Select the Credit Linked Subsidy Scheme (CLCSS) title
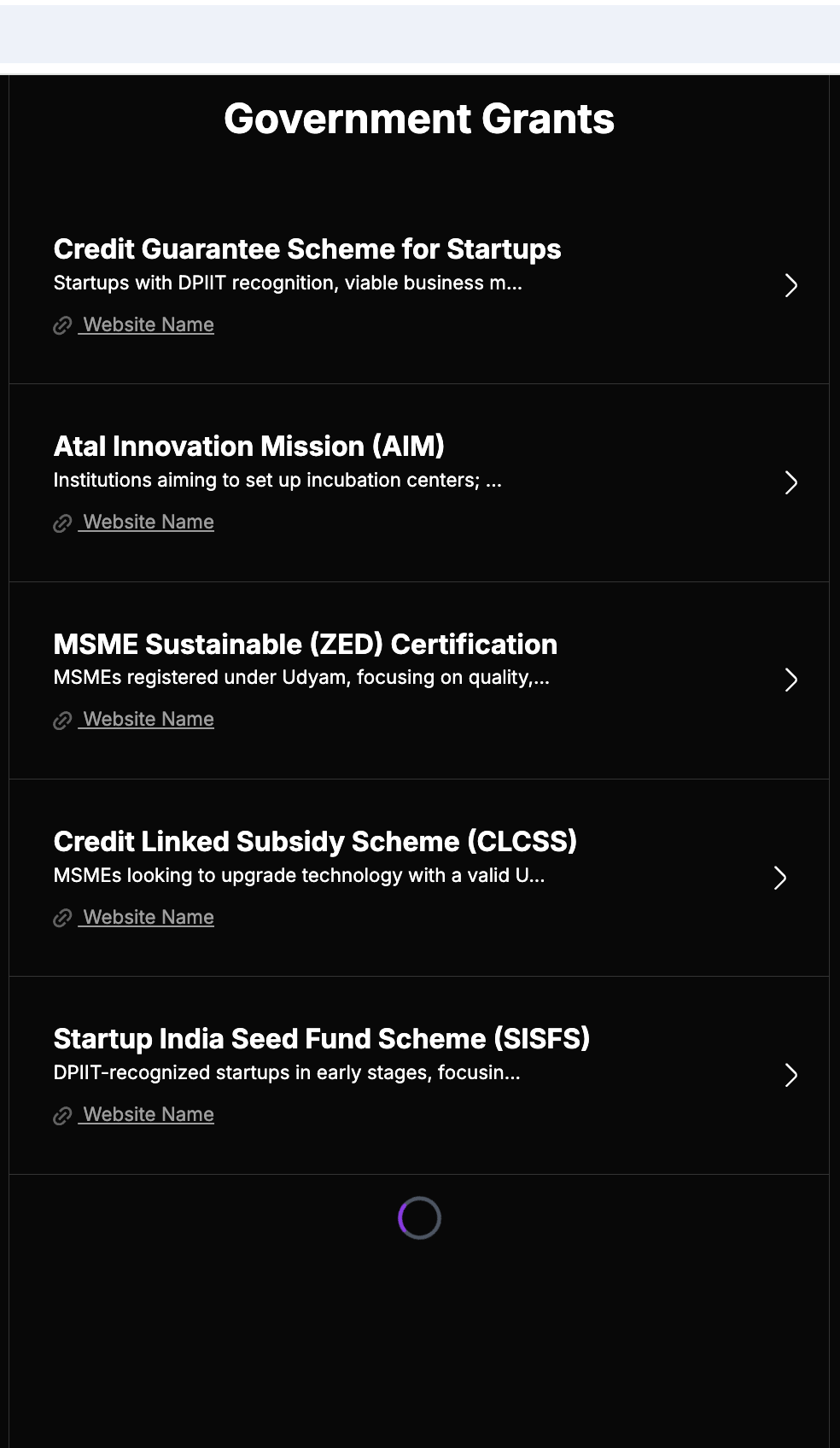The height and width of the screenshot is (1448, 840). [315, 842]
